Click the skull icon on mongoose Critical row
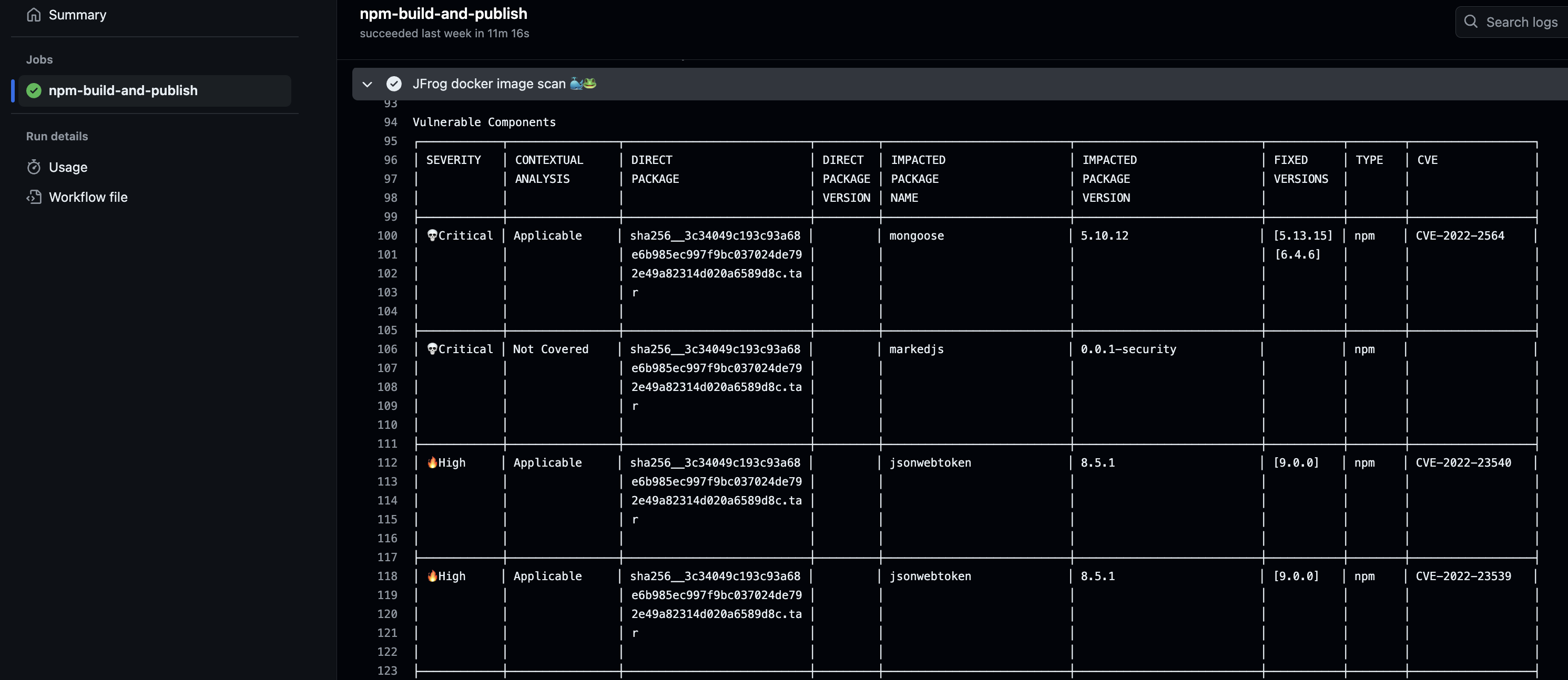 432,235
